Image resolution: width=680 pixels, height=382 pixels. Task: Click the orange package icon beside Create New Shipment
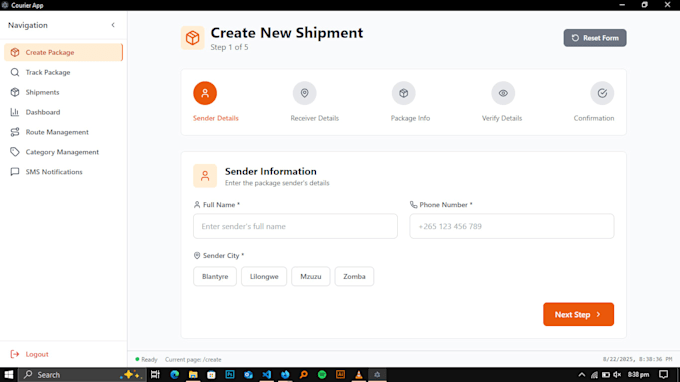[193, 38]
